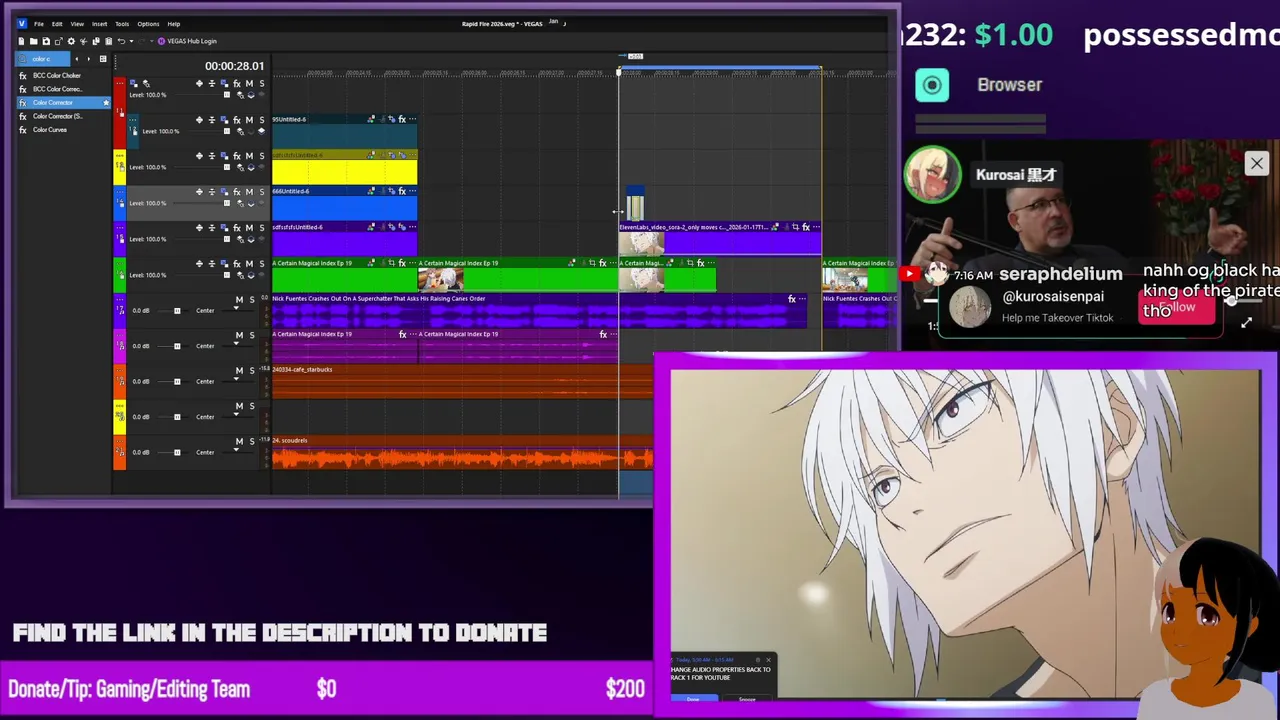Image resolution: width=1280 pixels, height=720 pixels.
Task: Open Event FX on 666Untitled-6 clip
Action: pos(402,191)
